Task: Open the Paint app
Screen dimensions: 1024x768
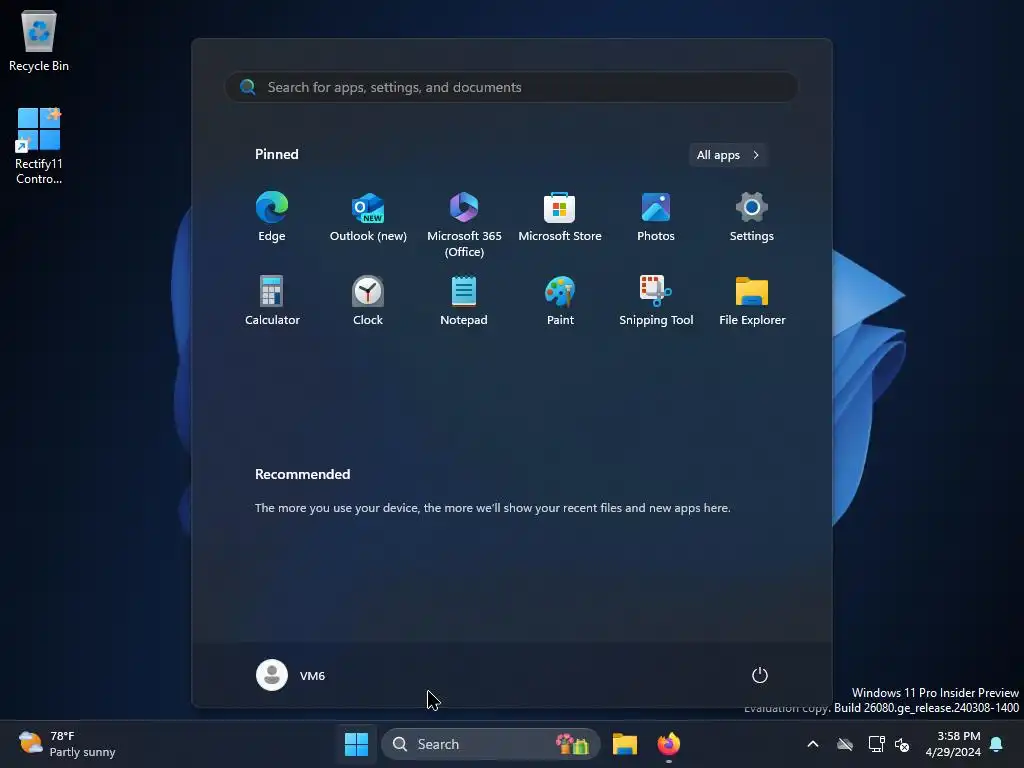Action: point(560,300)
